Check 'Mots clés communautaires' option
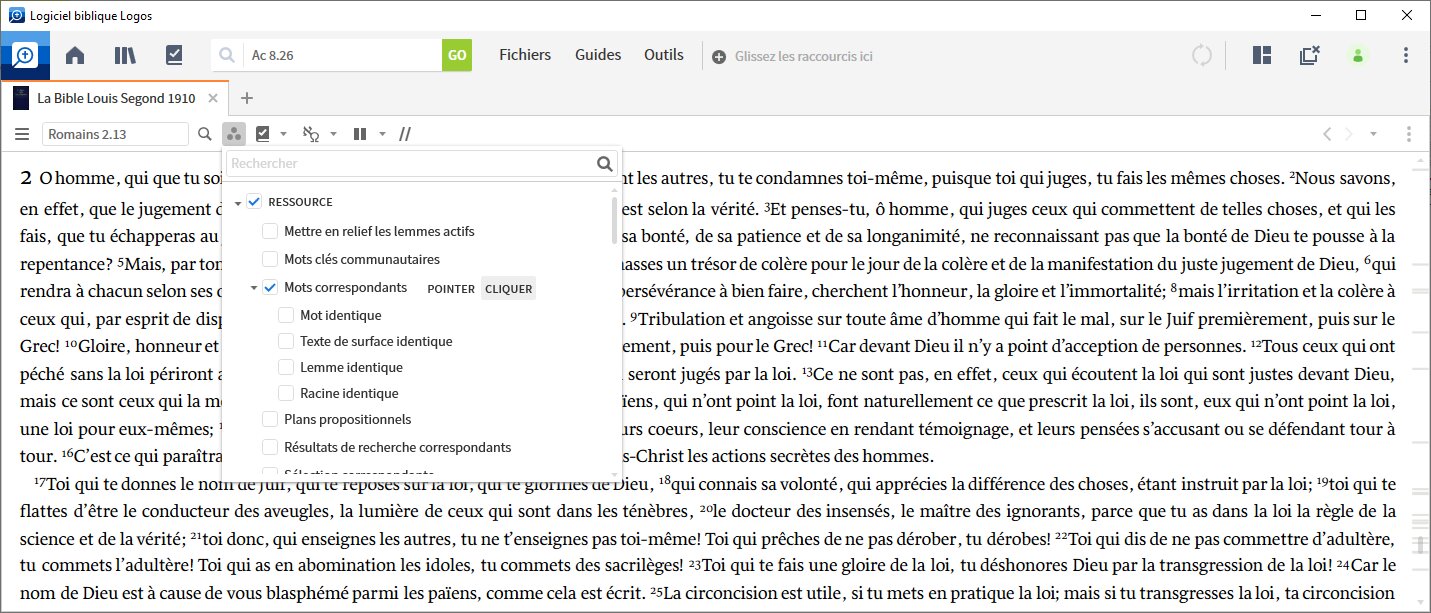This screenshot has height=613, width=1431. click(270, 259)
